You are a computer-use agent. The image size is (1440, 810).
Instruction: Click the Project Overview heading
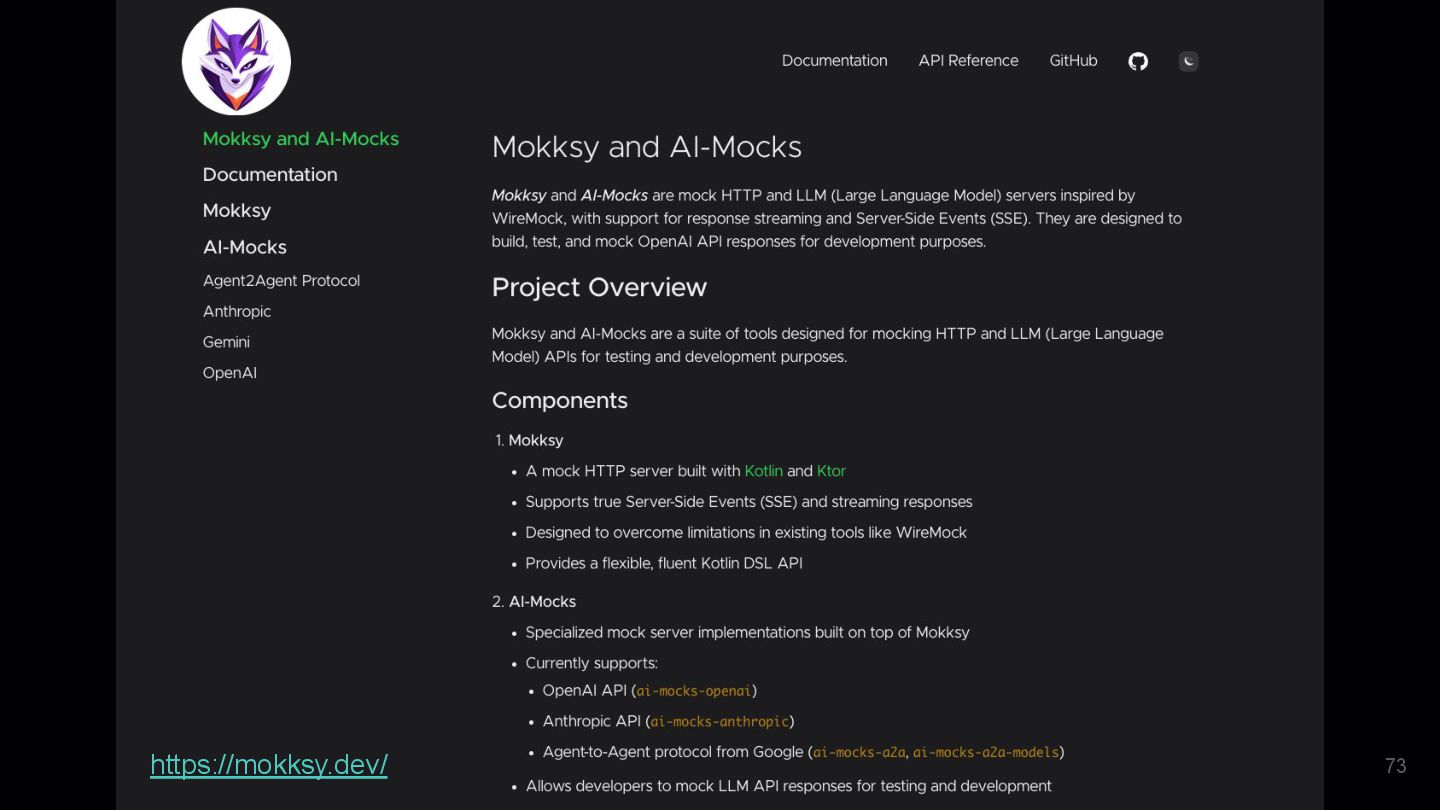coord(599,288)
